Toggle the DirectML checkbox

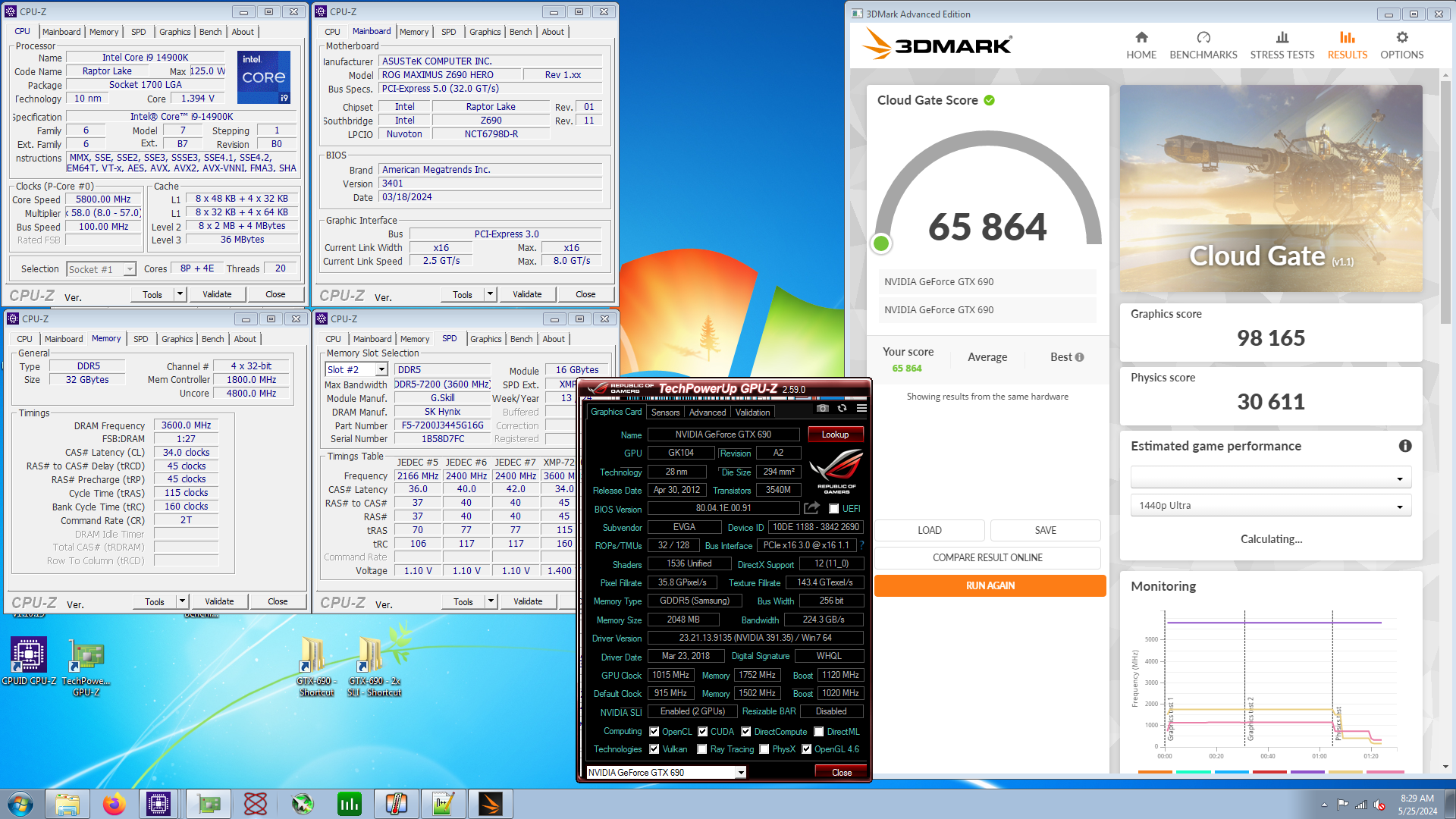coord(819,732)
